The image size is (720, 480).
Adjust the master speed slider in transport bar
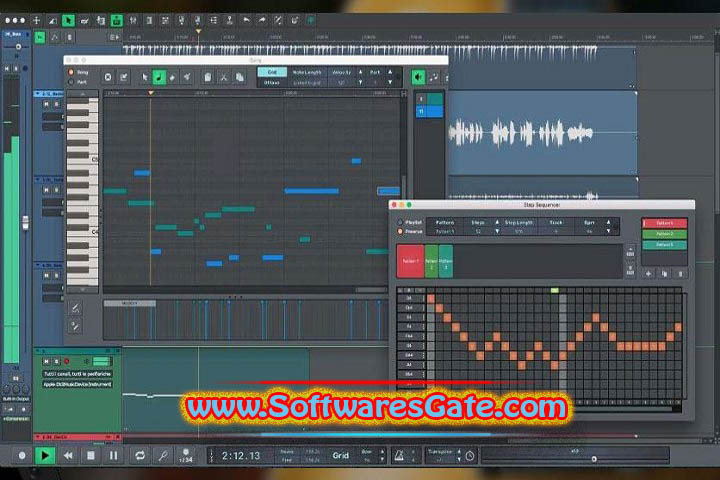(594, 459)
